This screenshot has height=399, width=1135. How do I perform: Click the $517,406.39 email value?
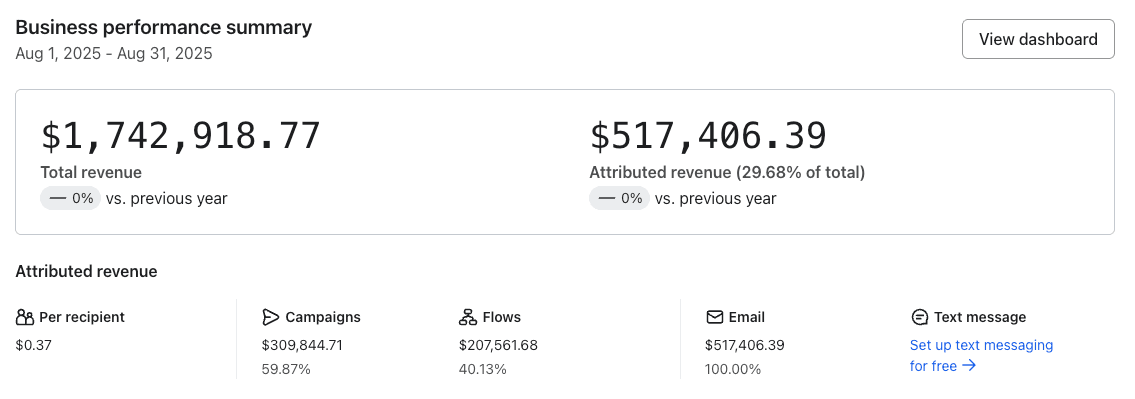click(x=745, y=345)
